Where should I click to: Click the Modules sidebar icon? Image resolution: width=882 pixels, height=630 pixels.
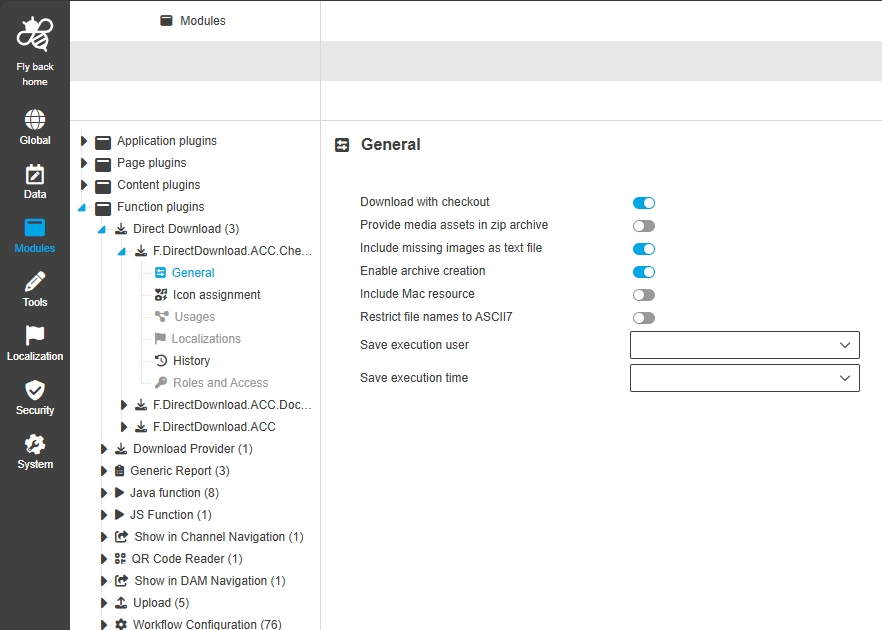click(x=35, y=228)
